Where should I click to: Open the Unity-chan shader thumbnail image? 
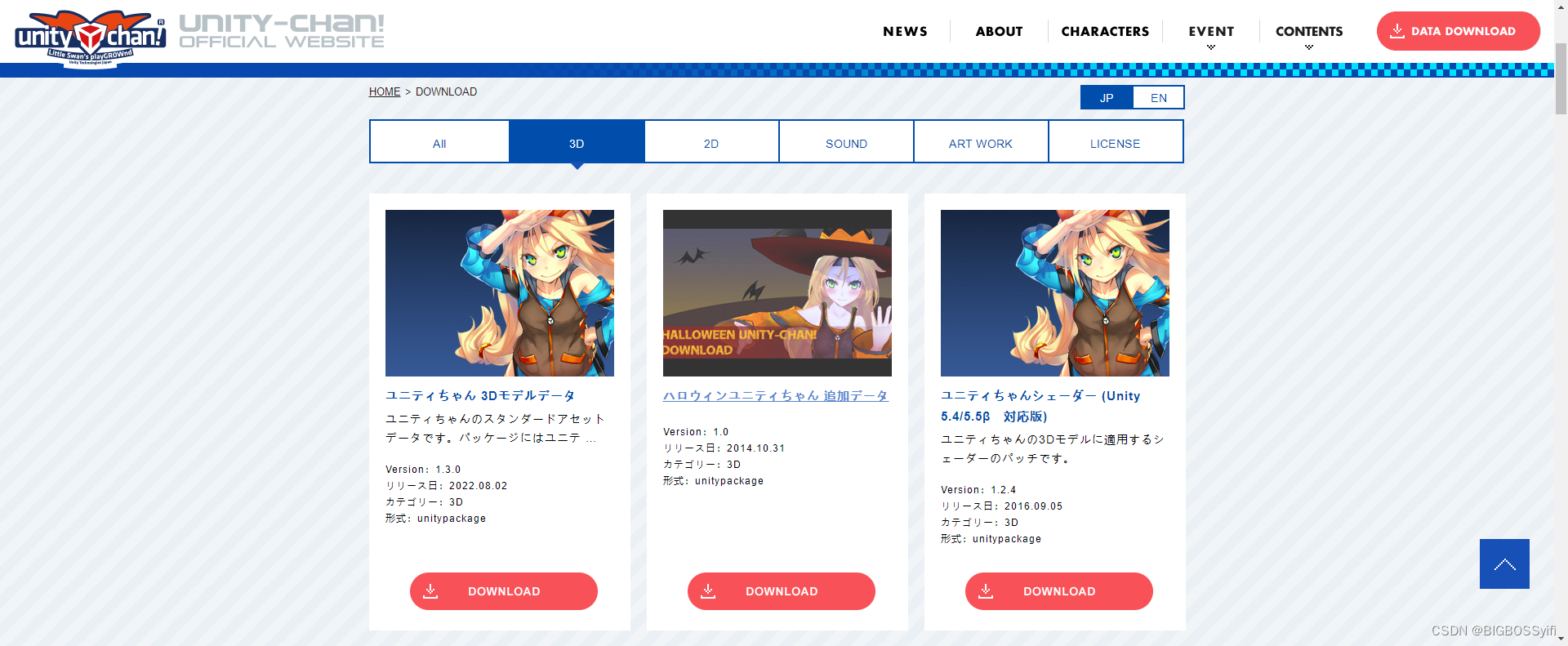click(x=1055, y=293)
